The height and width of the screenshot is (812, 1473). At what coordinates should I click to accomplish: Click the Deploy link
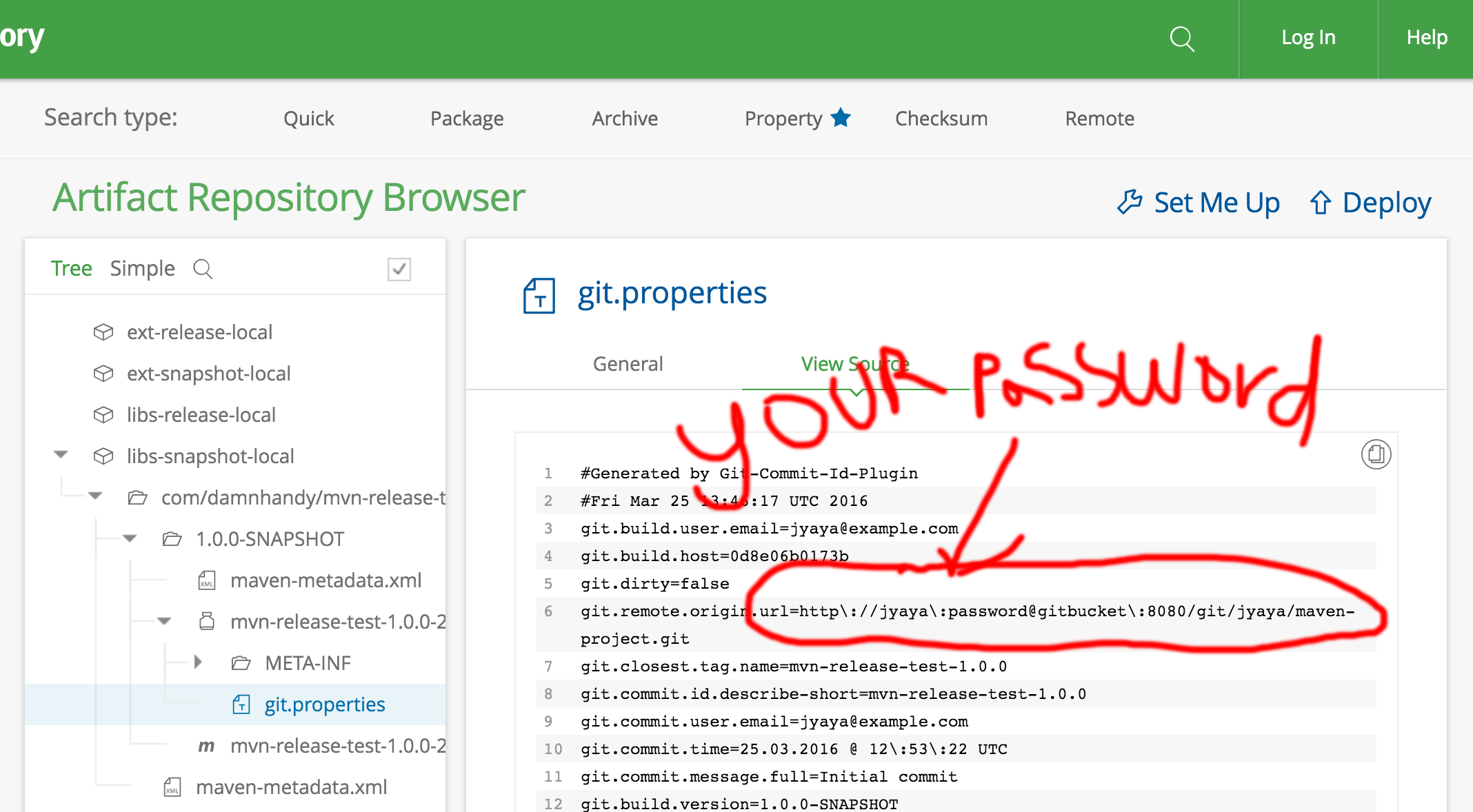(1387, 203)
